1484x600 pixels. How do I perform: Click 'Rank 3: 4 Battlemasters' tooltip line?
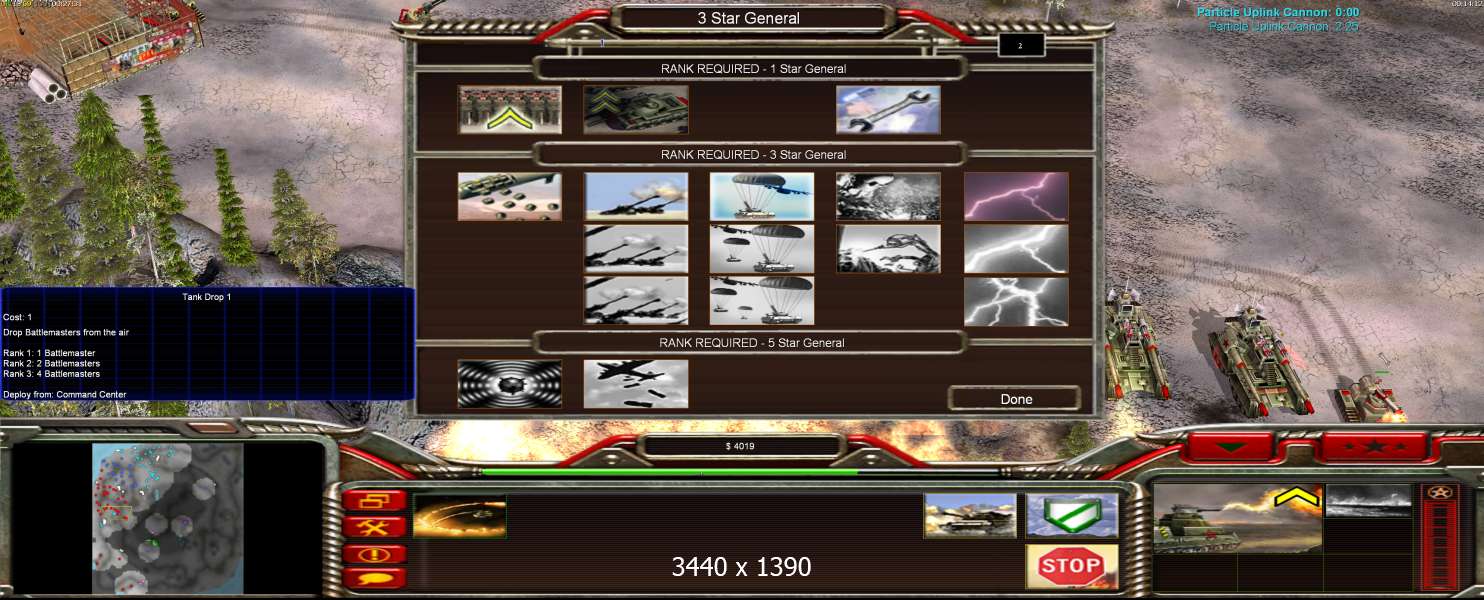51,373
